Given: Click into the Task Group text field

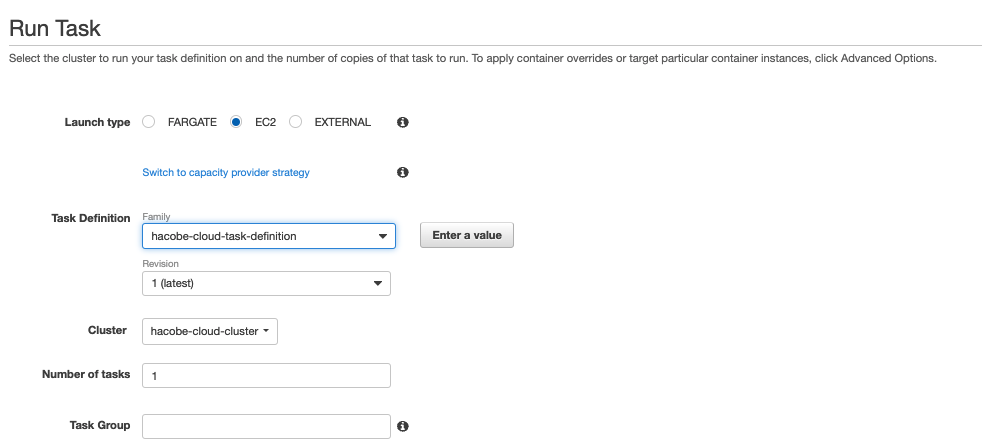Looking at the screenshot, I should point(266,426).
